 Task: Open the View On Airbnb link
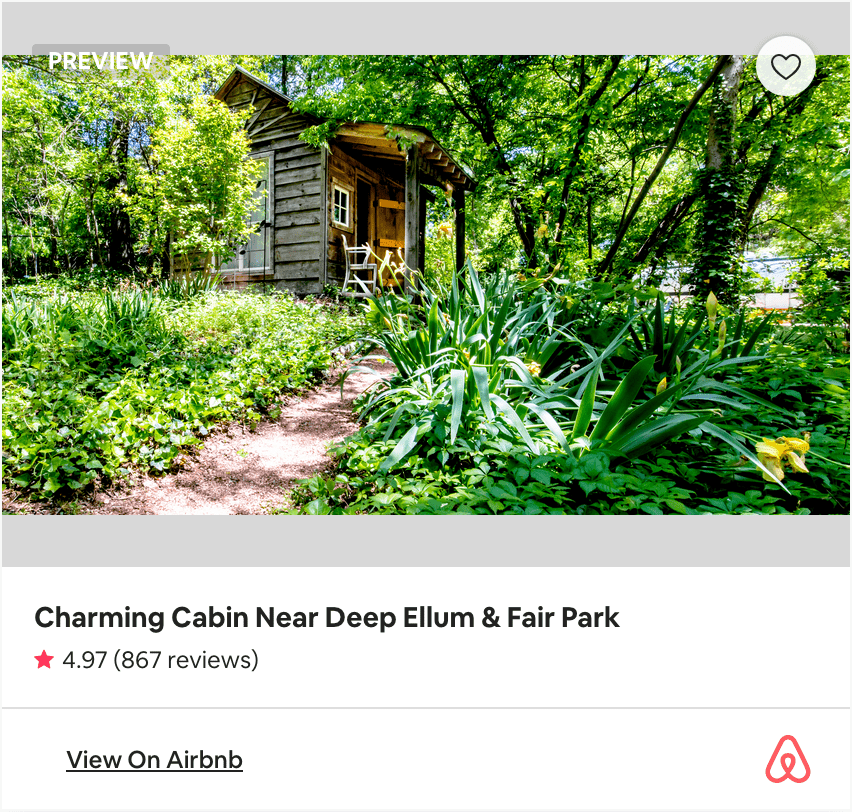(154, 760)
